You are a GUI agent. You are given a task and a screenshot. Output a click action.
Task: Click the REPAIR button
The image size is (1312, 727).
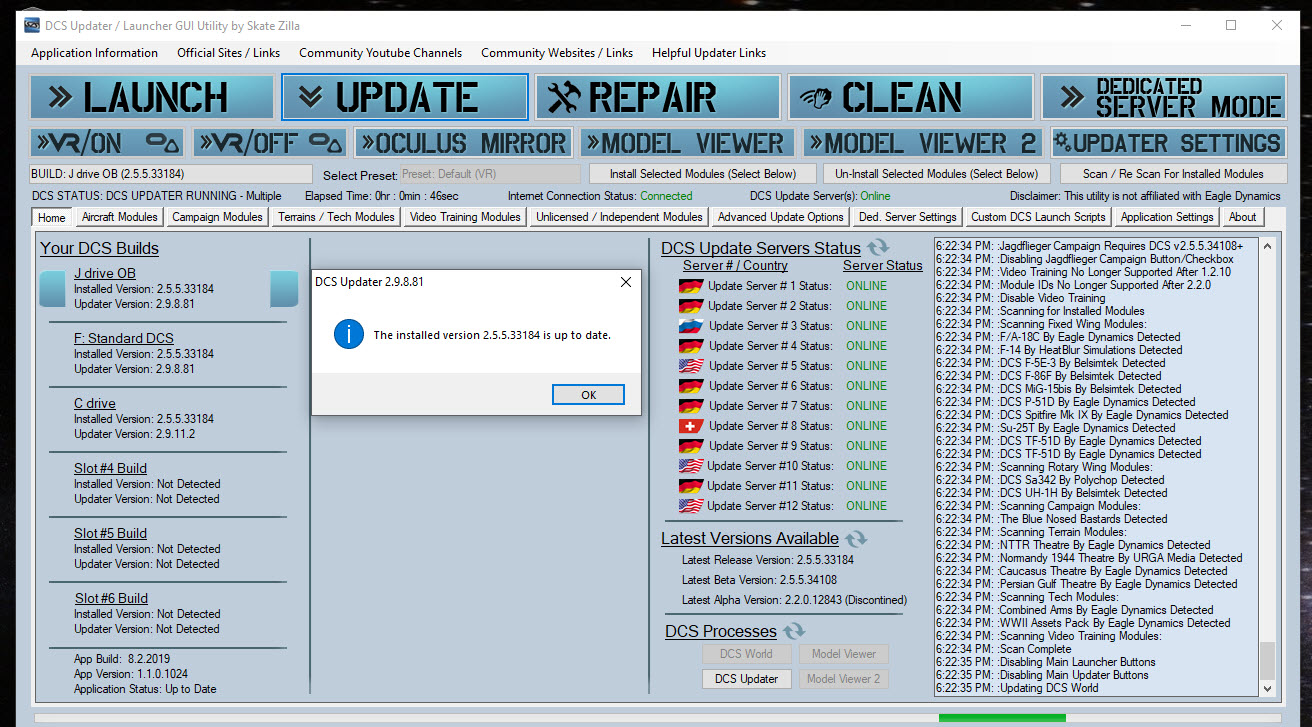(657, 97)
